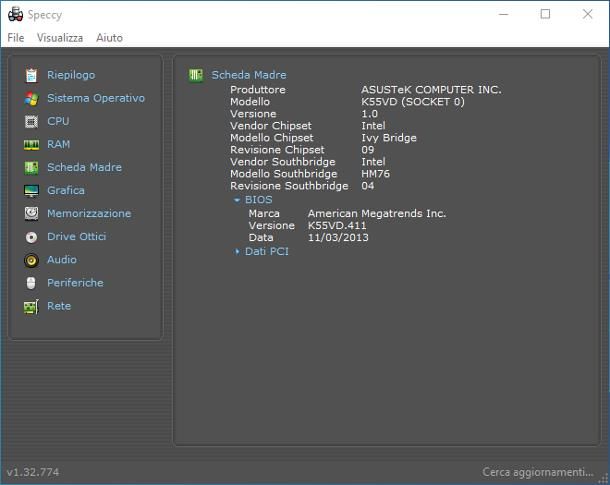Click the Riepilogo clipboard icon

coord(31,75)
